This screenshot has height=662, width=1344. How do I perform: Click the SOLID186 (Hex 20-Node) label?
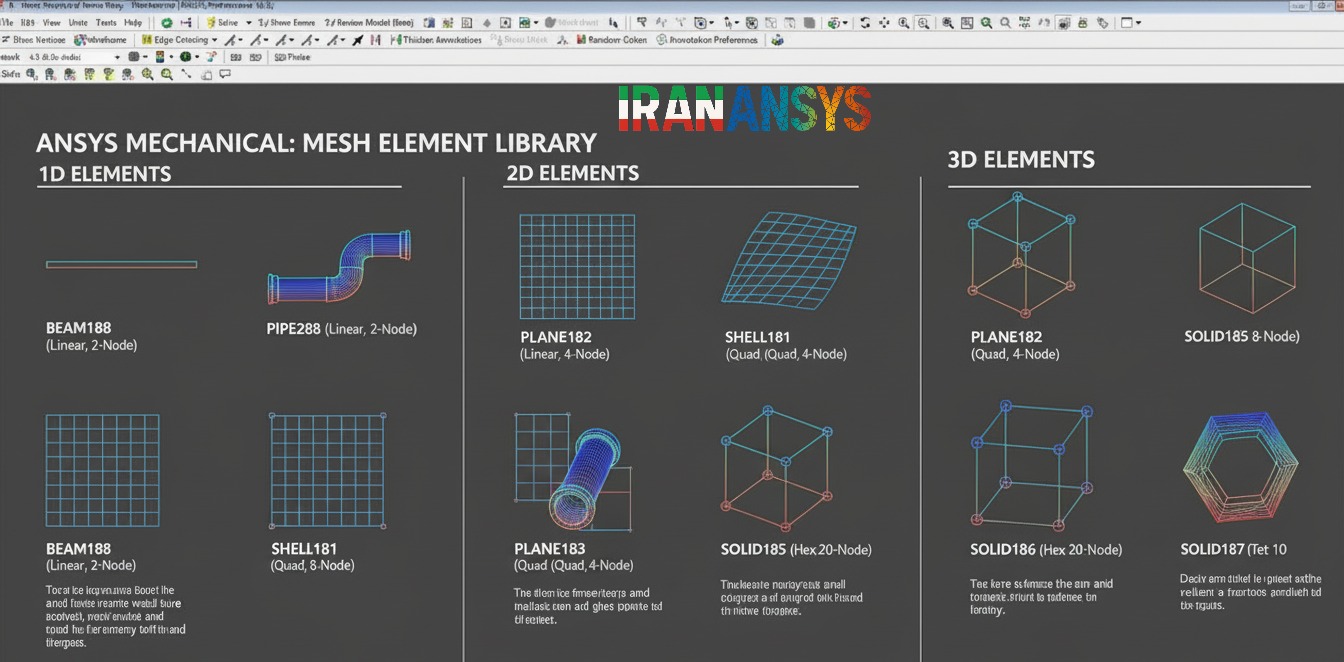(1046, 550)
